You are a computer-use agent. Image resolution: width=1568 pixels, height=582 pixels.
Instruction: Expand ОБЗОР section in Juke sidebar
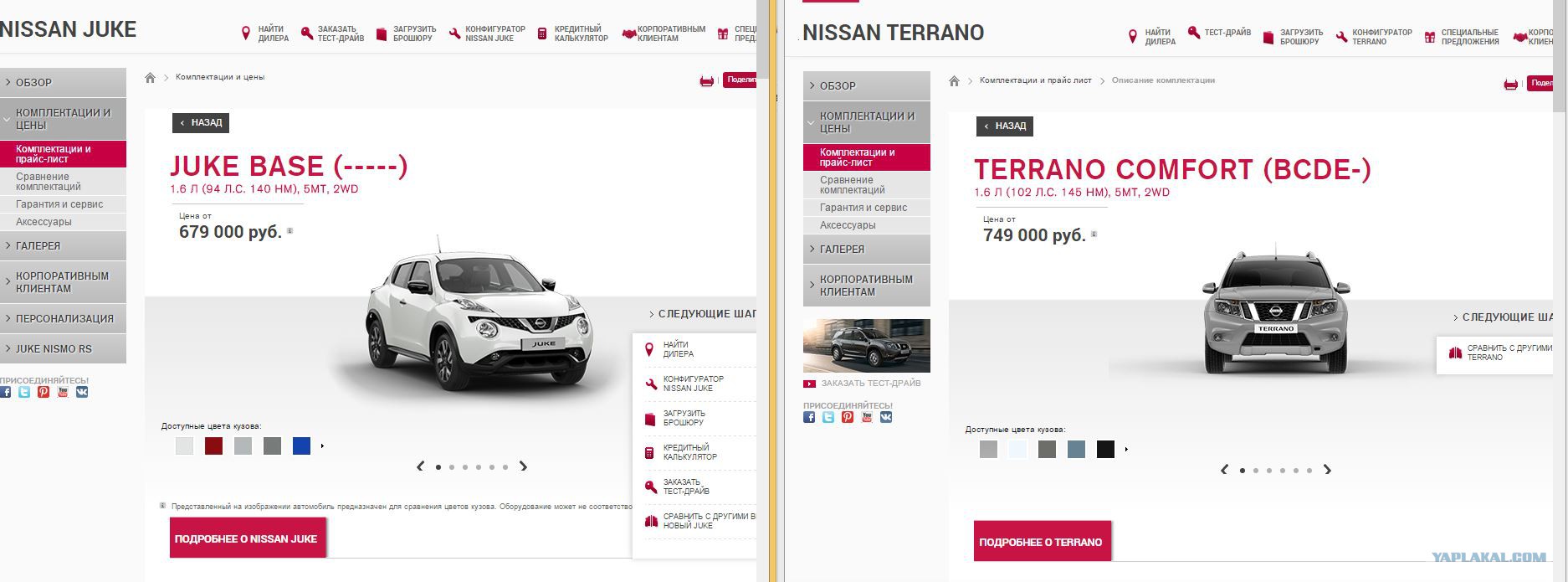(63, 82)
